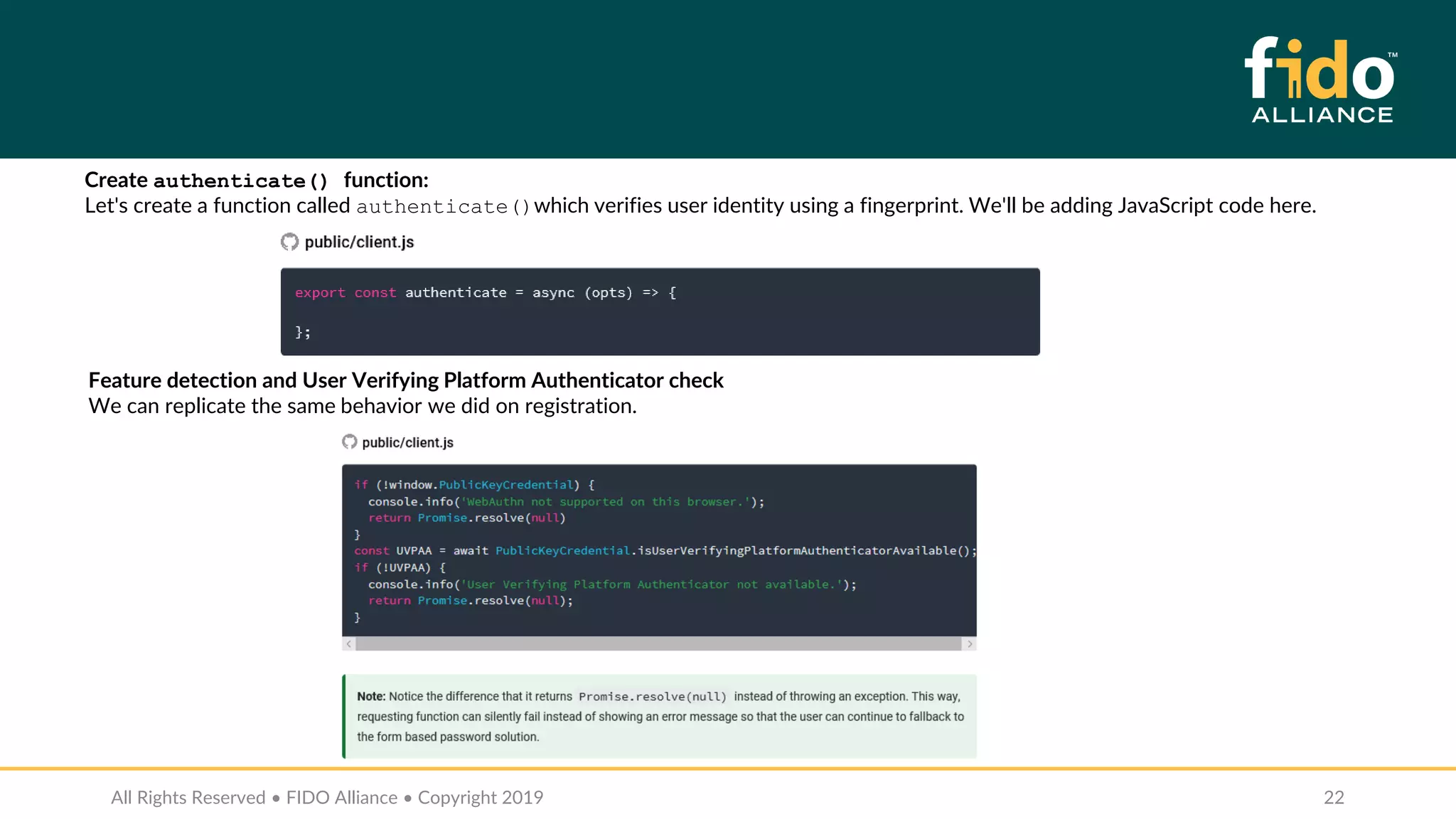Click 'Create authenticate() function:' heading
Viewport: 1456px width, 819px height.
(x=257, y=180)
